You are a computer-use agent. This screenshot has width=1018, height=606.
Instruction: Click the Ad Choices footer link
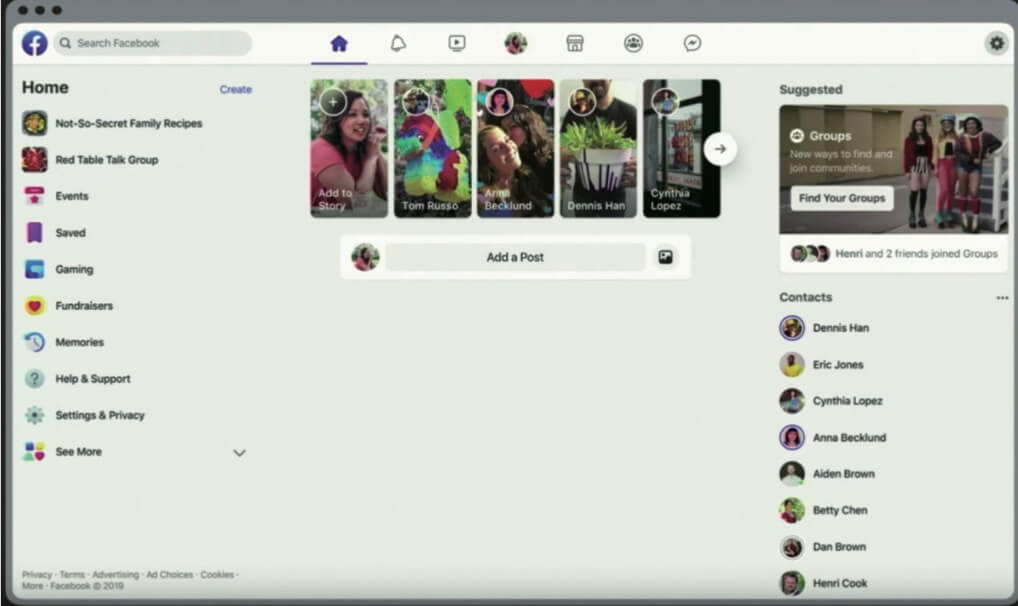[169, 574]
